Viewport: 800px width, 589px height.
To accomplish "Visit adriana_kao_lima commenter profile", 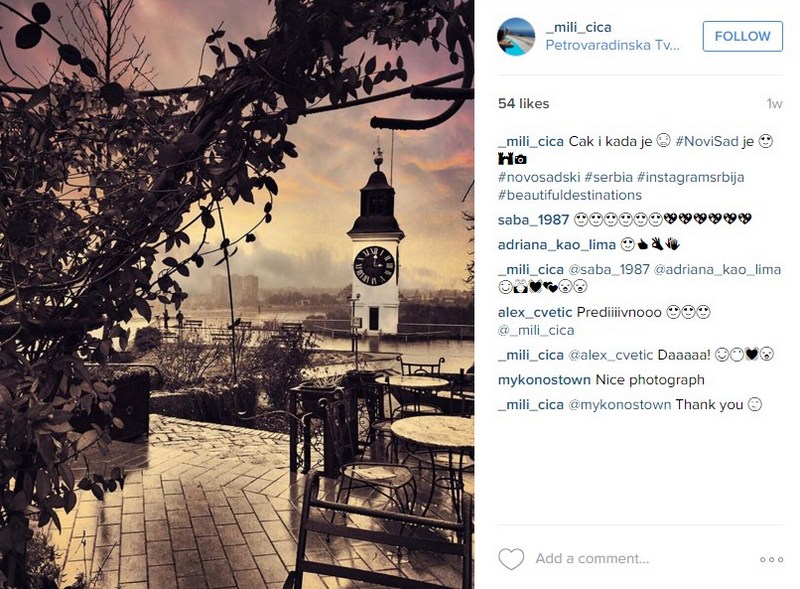I will point(557,244).
